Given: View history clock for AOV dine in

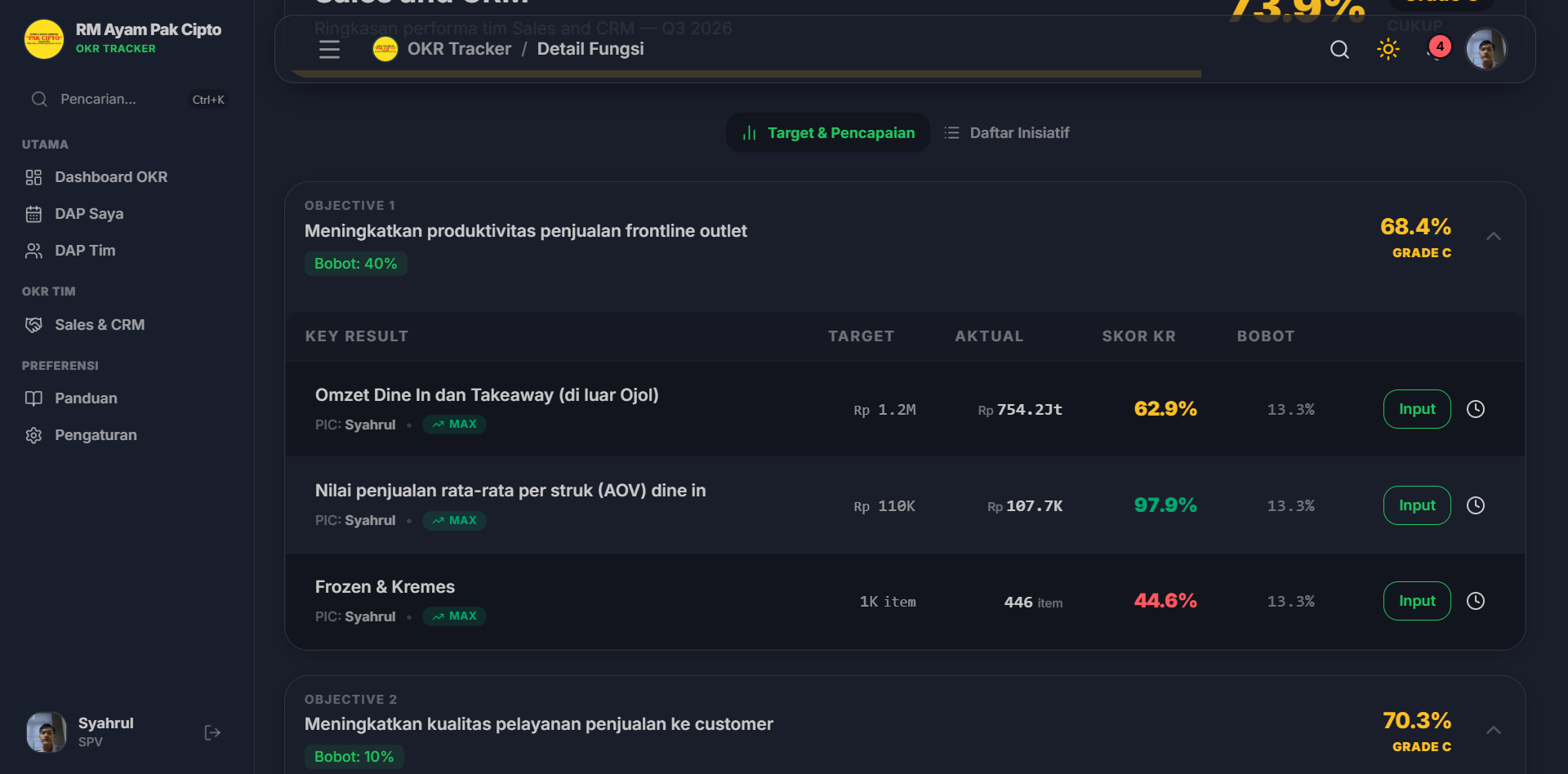Looking at the screenshot, I should coord(1476,505).
